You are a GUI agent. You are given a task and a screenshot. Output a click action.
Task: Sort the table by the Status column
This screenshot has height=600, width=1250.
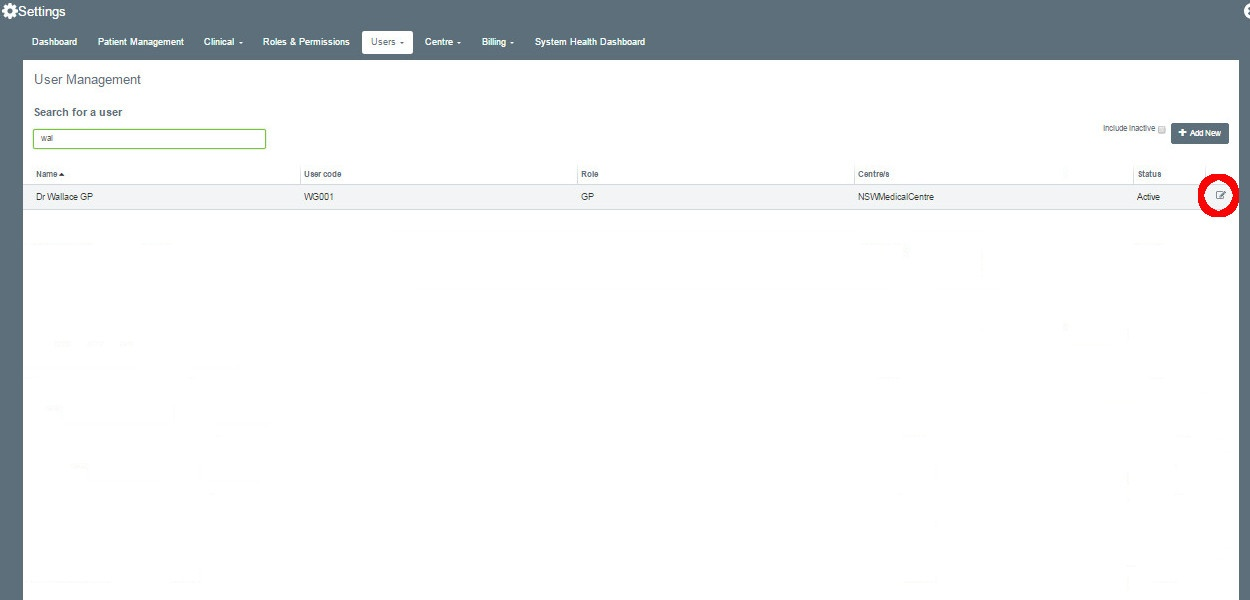1148,173
